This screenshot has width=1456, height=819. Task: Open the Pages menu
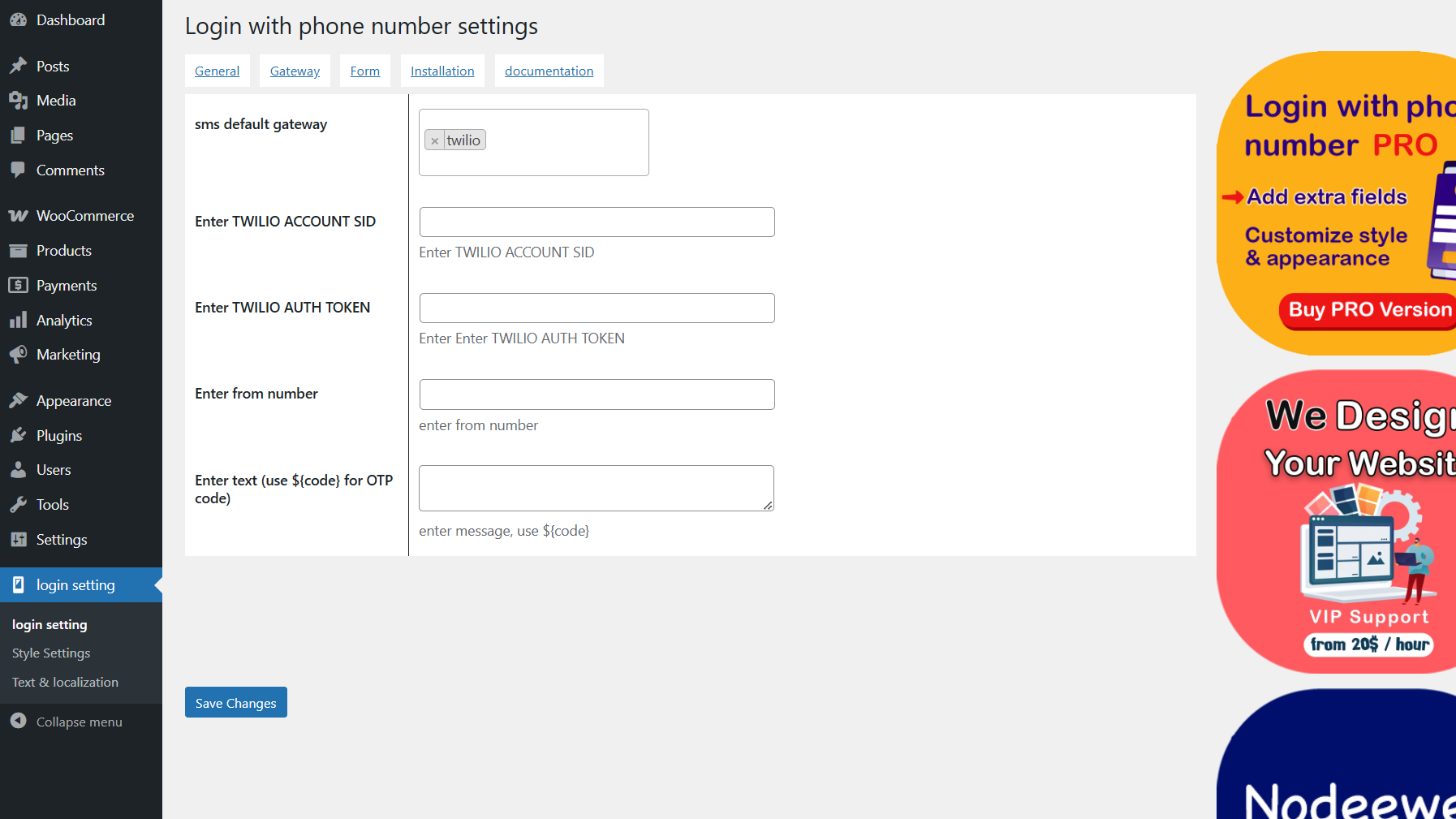point(81,136)
